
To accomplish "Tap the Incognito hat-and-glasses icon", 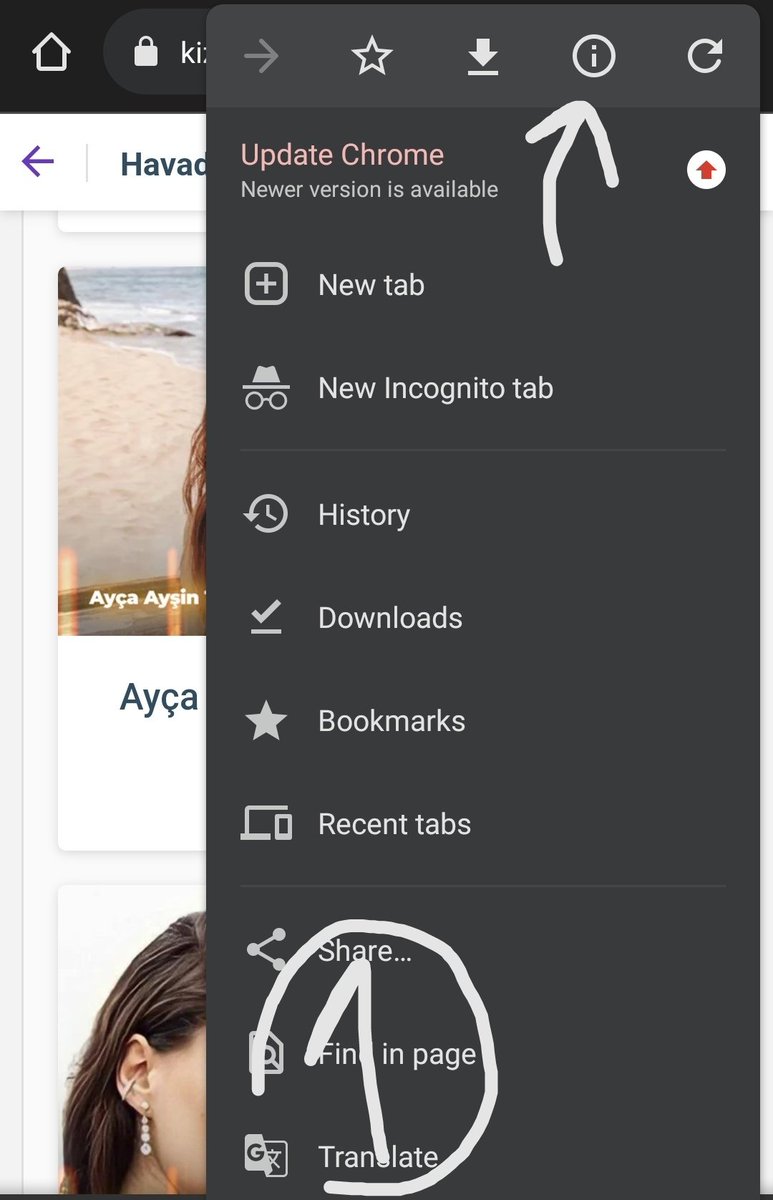I will [x=266, y=388].
